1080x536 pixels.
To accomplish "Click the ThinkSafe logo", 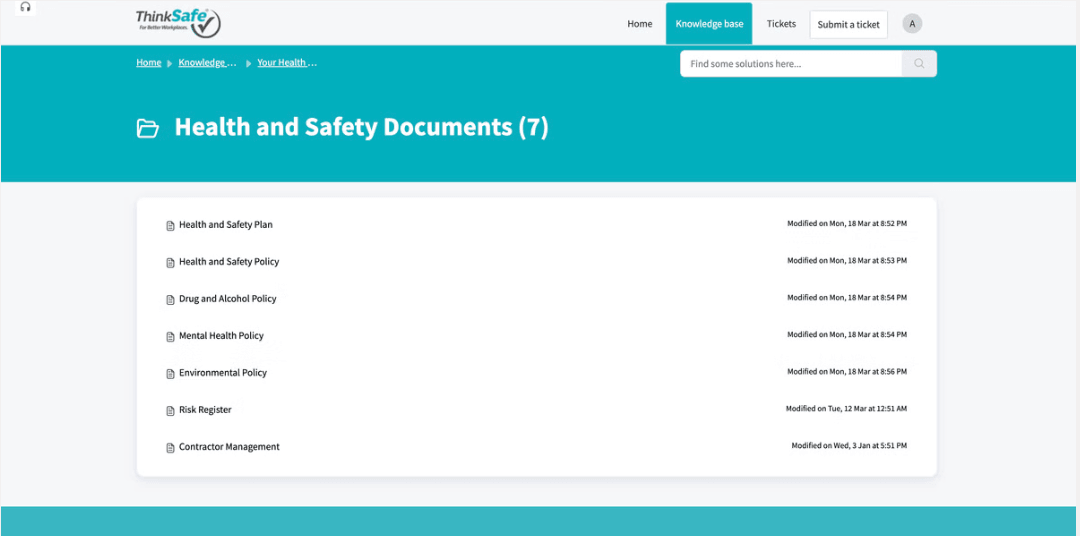I will 178,22.
